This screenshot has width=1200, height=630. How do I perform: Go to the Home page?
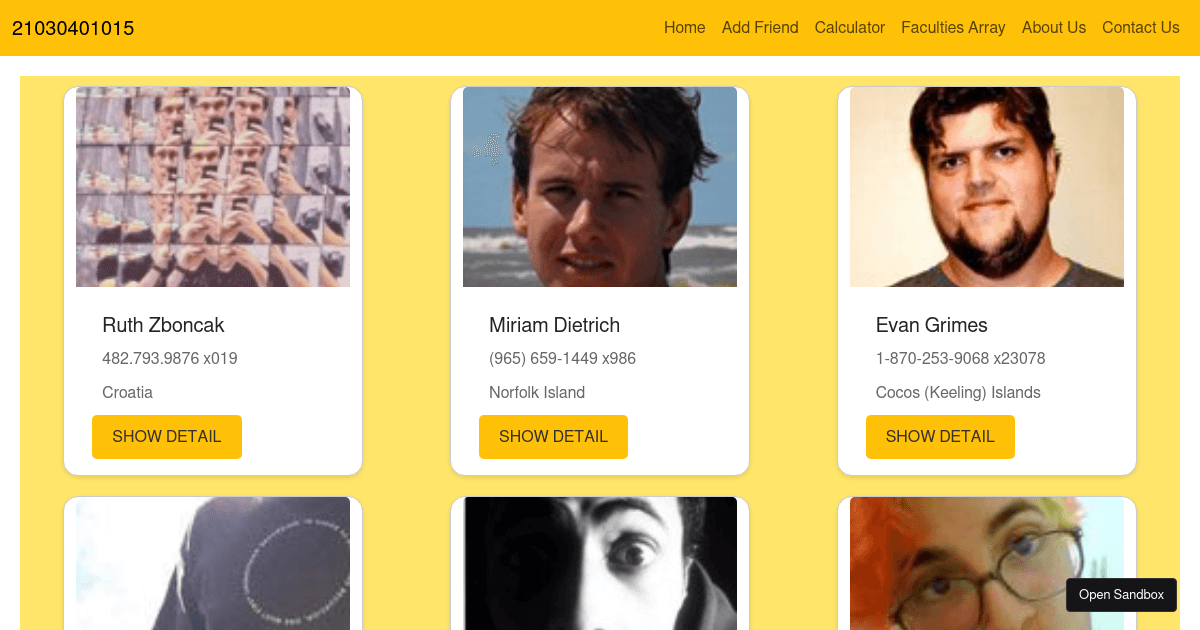[x=684, y=28]
